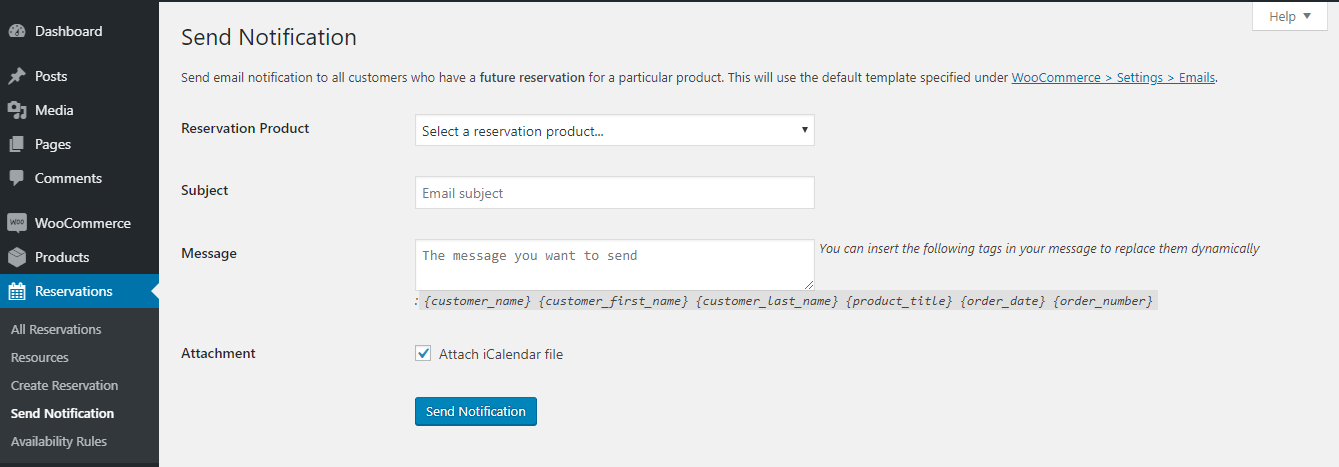This screenshot has height=467, width=1339.
Task: Click the Posts pushpin icon
Action: point(17,76)
